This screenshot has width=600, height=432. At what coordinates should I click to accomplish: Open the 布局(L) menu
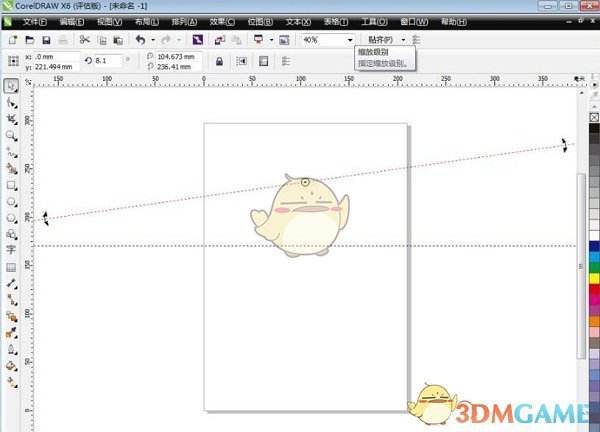pyautogui.click(x=147, y=22)
